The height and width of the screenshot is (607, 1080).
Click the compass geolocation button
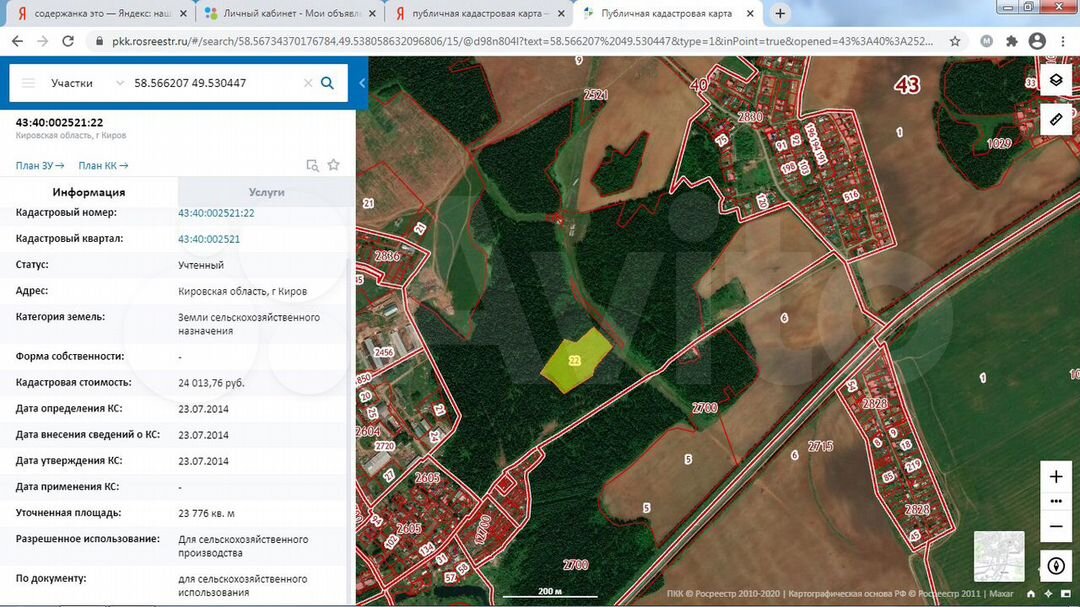[1056, 565]
